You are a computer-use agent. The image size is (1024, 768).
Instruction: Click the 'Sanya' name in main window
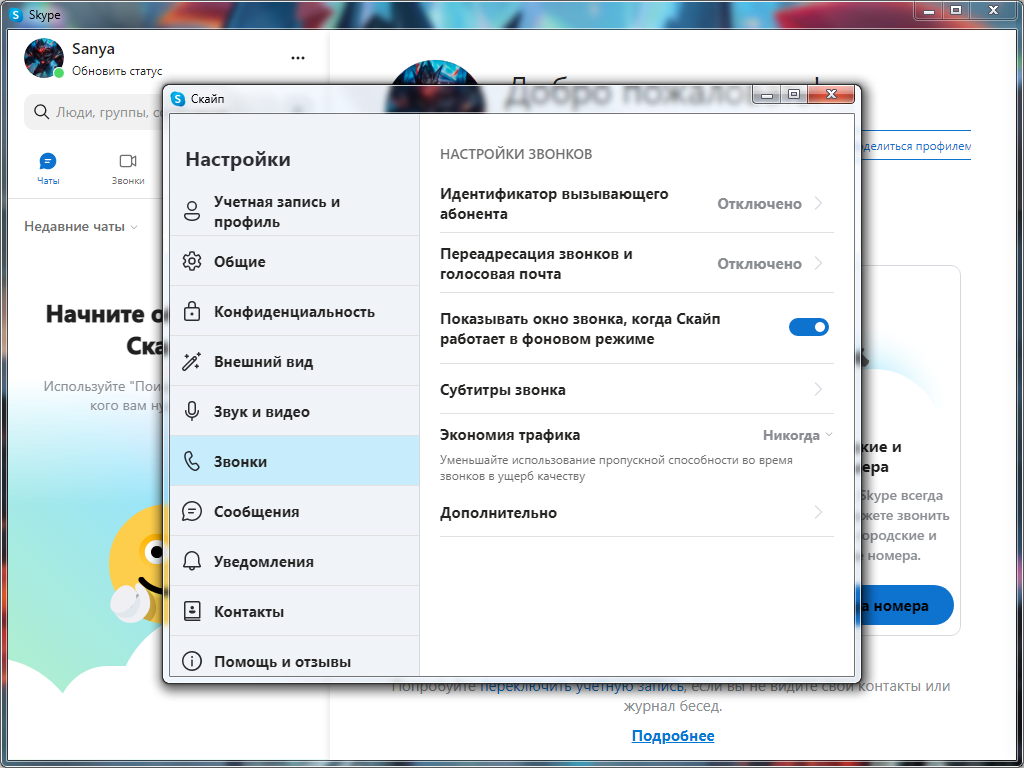coord(93,49)
